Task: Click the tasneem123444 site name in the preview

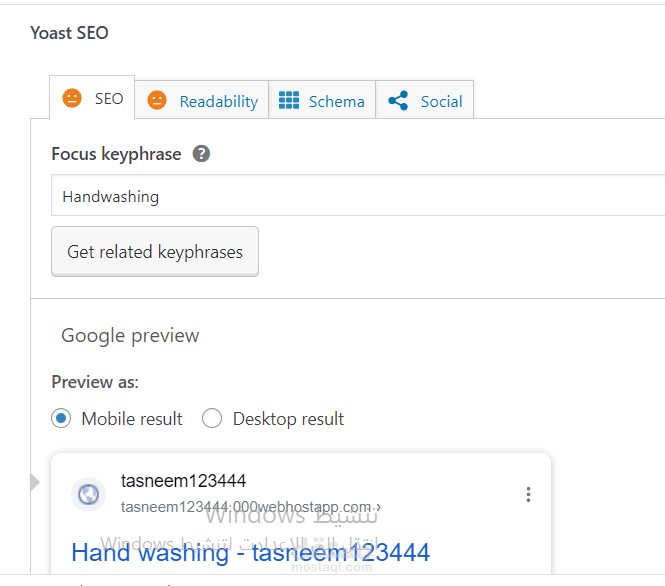Action: [183, 481]
